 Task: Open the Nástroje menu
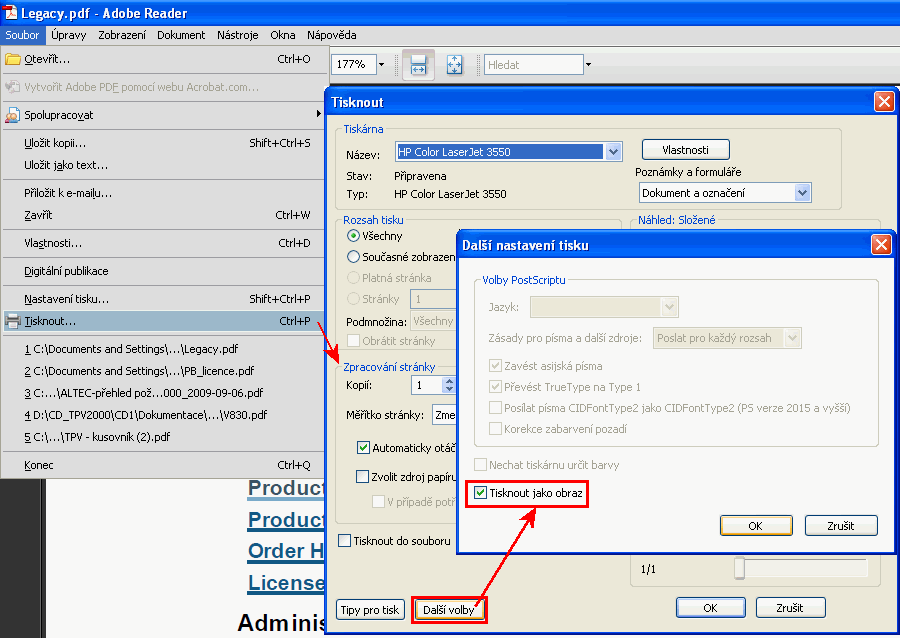coord(238,35)
